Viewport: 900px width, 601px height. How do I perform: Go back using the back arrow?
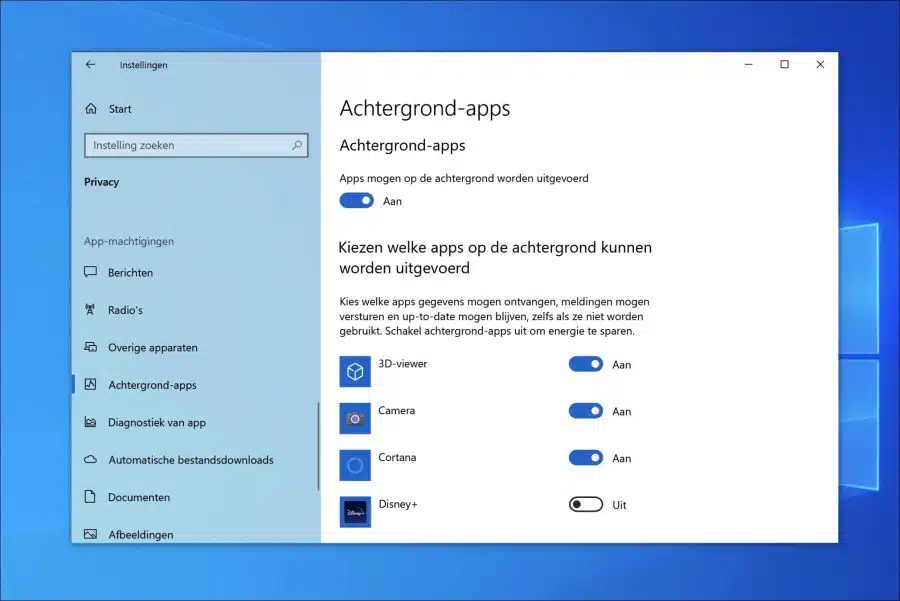[x=91, y=65]
